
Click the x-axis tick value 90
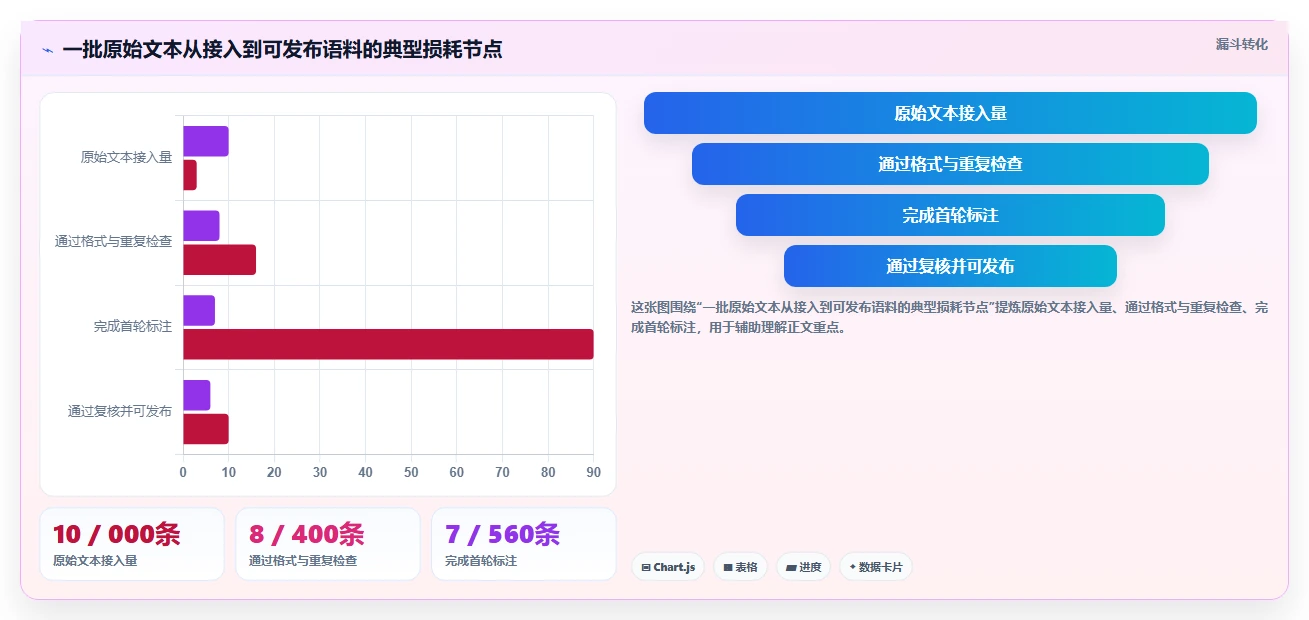point(594,472)
